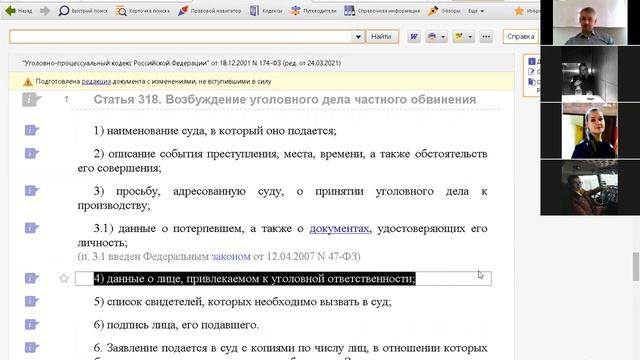Image resolution: width=640 pixels, height=360 pixels.
Task: Click the vertical scrollbar thumb
Action: 636,267
